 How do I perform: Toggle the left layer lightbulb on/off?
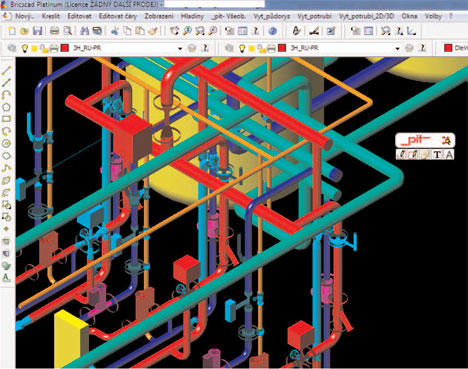point(24,48)
